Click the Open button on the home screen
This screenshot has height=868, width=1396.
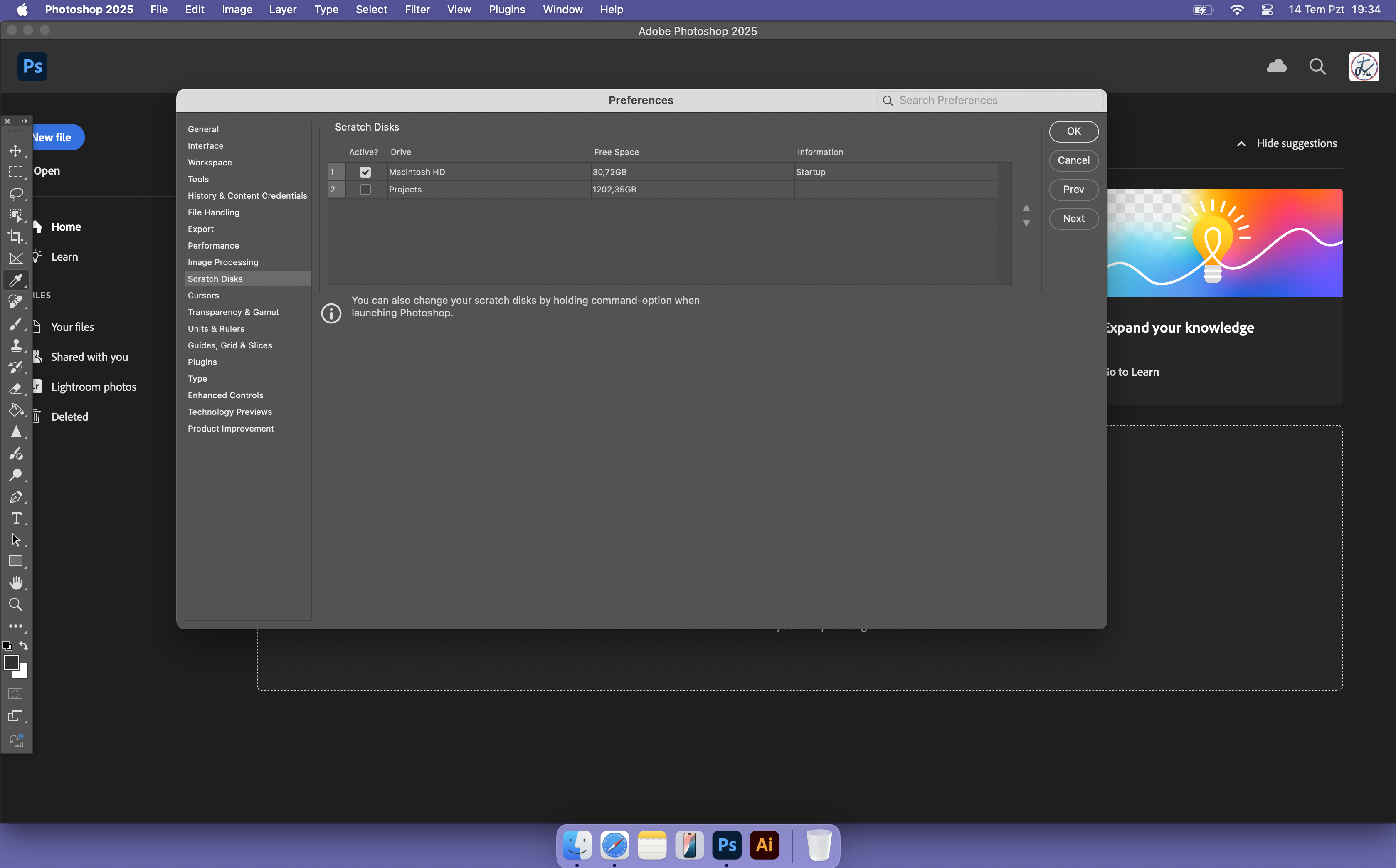click(x=47, y=171)
